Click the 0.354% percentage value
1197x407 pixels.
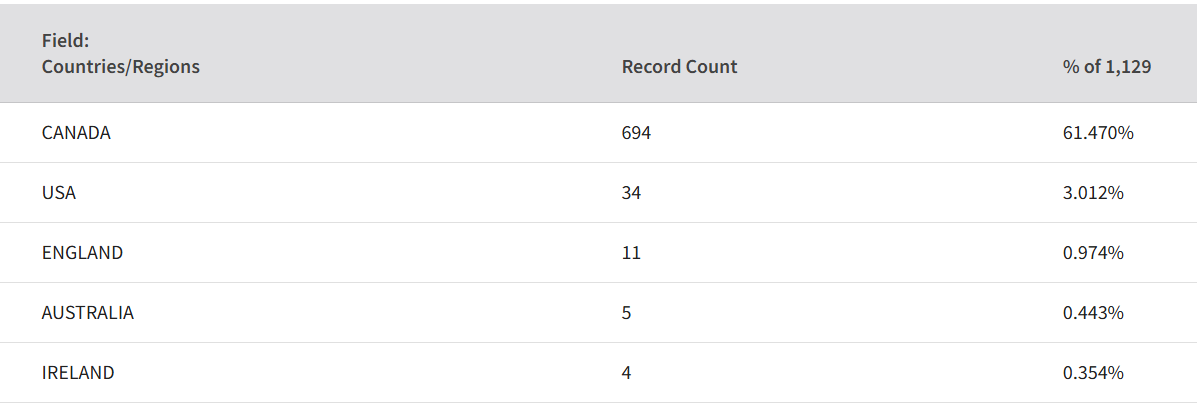[1093, 373]
